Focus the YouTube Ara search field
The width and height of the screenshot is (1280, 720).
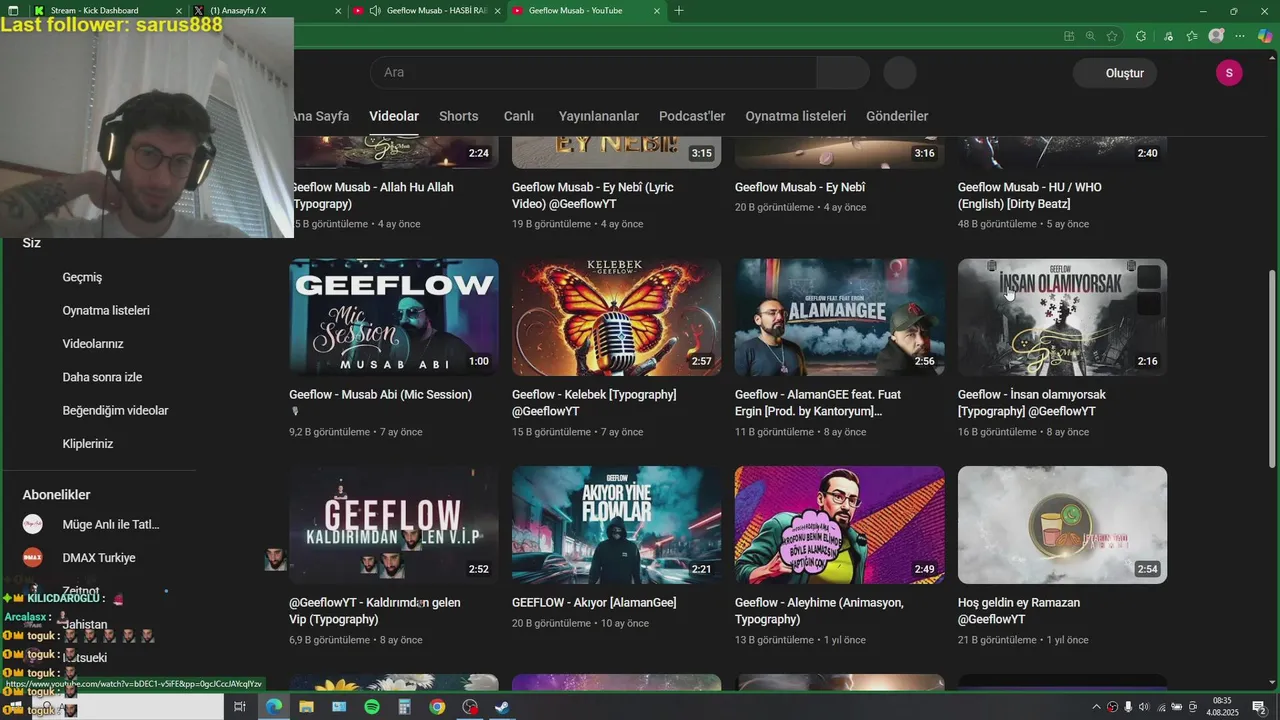(x=593, y=72)
